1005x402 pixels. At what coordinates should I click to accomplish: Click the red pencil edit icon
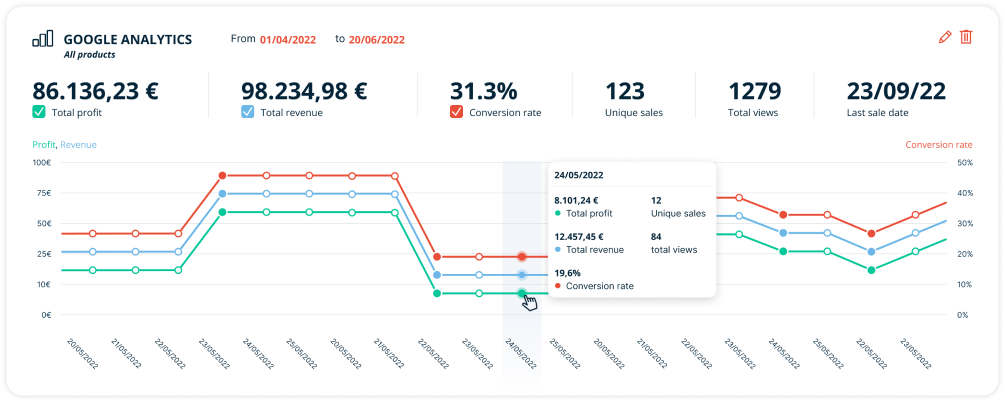click(945, 37)
